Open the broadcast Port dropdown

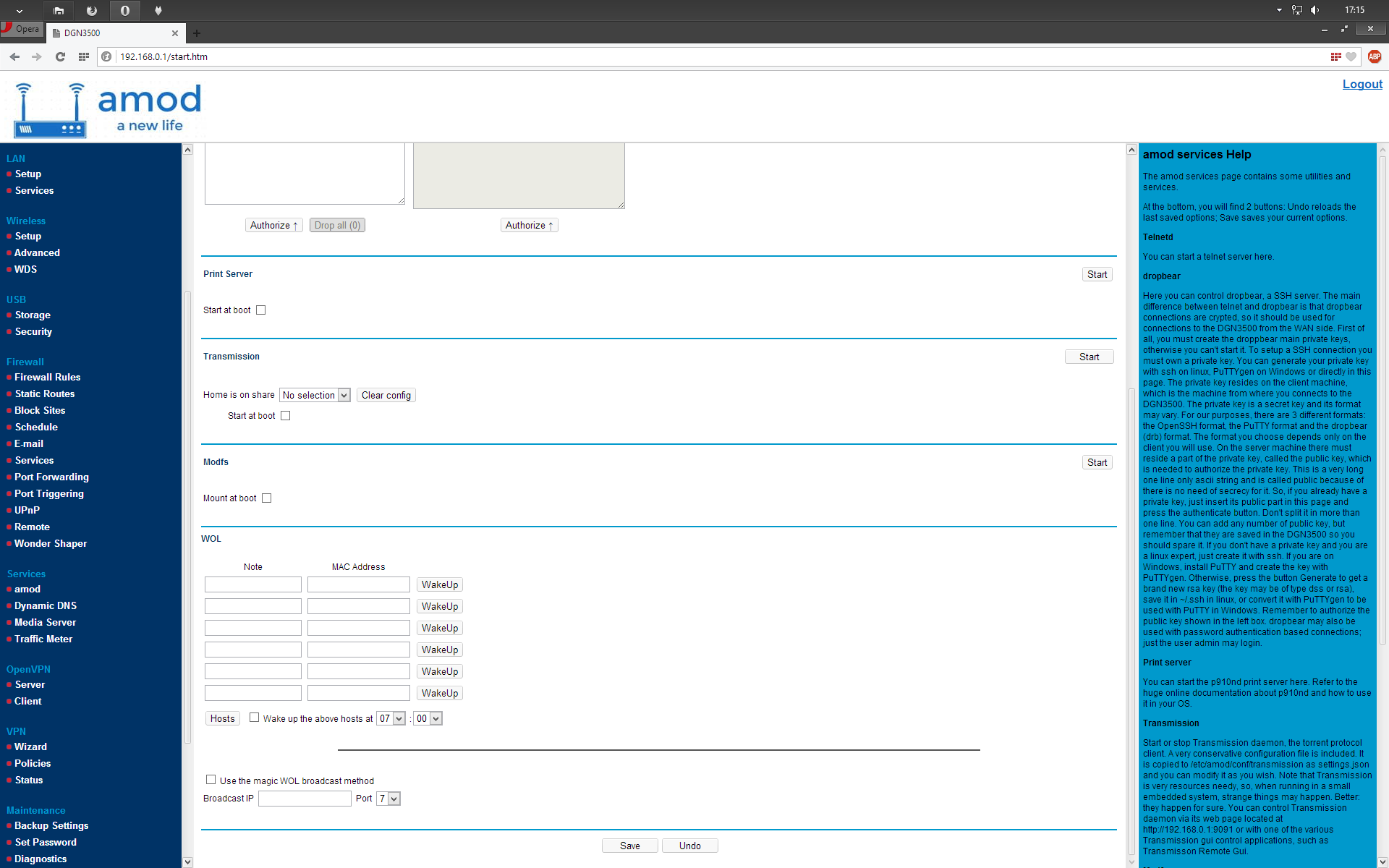[x=388, y=799]
